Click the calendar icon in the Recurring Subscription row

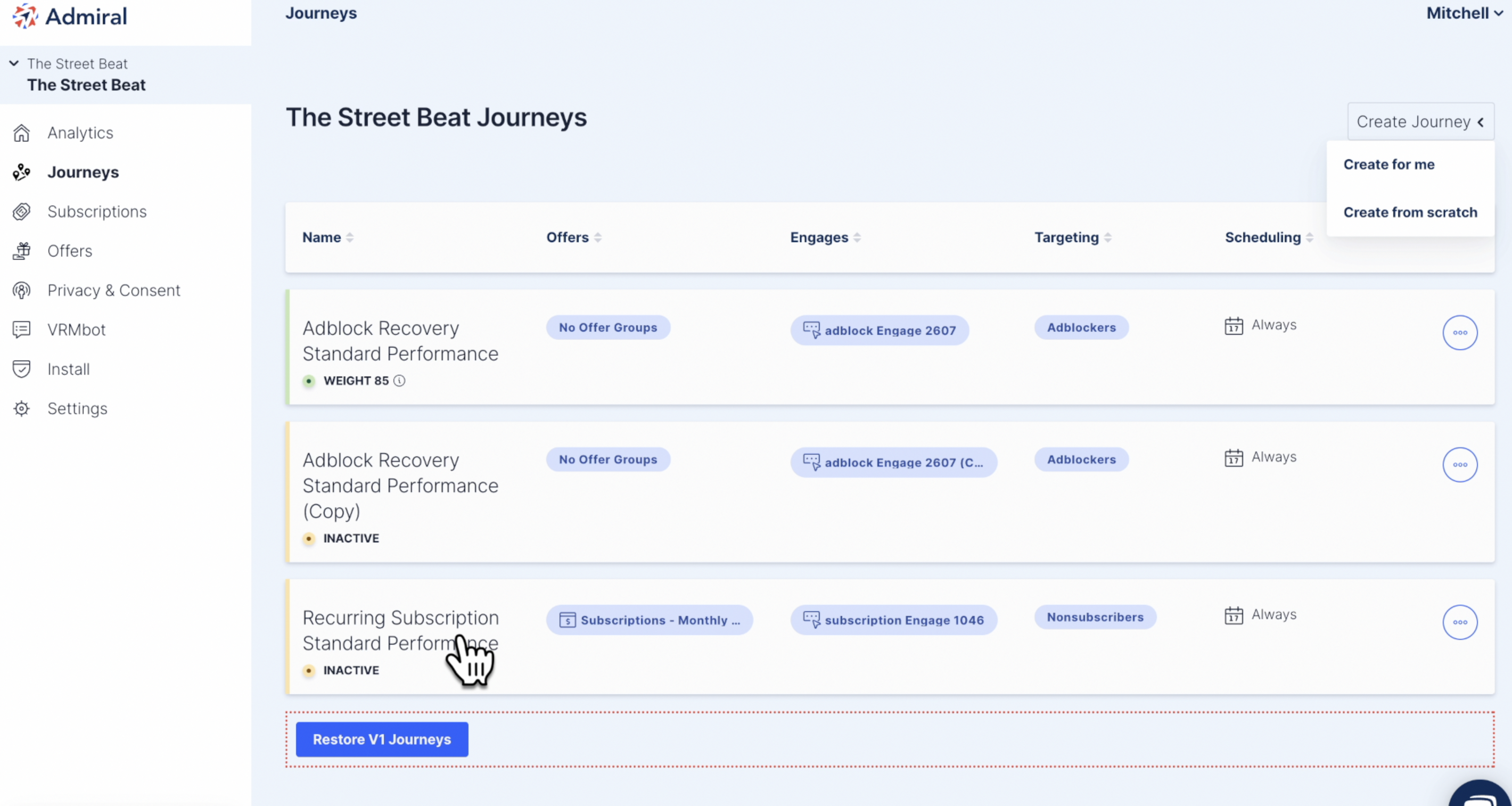click(x=1234, y=615)
